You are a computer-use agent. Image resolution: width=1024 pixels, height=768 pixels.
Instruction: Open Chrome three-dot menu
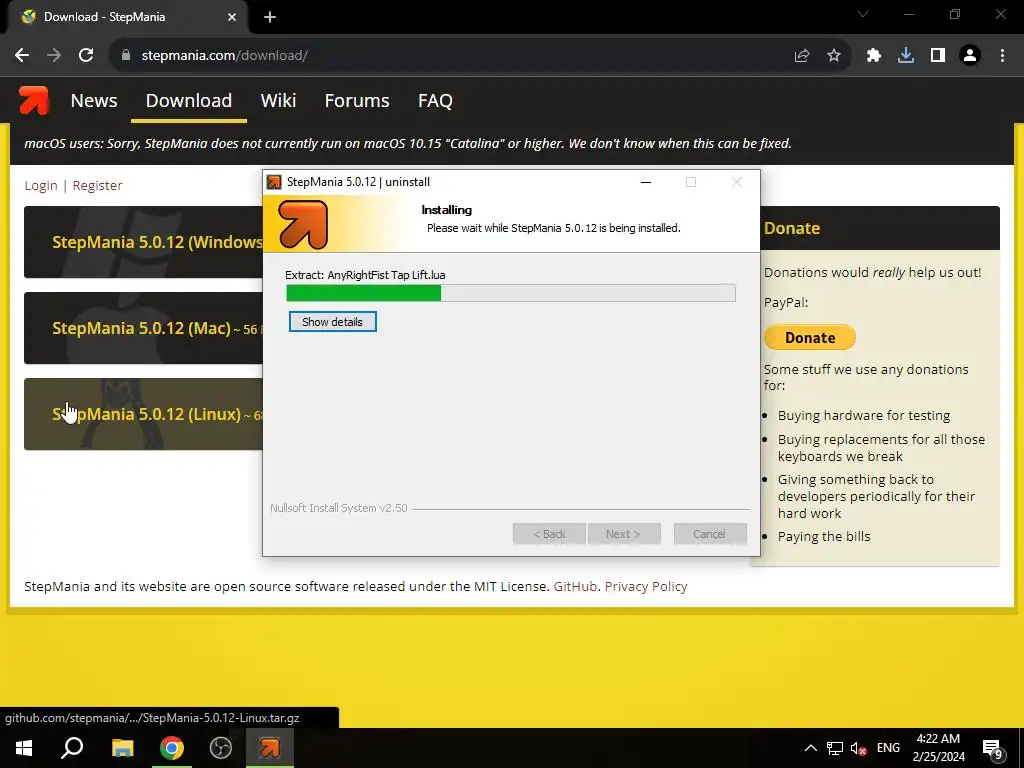coord(1002,56)
